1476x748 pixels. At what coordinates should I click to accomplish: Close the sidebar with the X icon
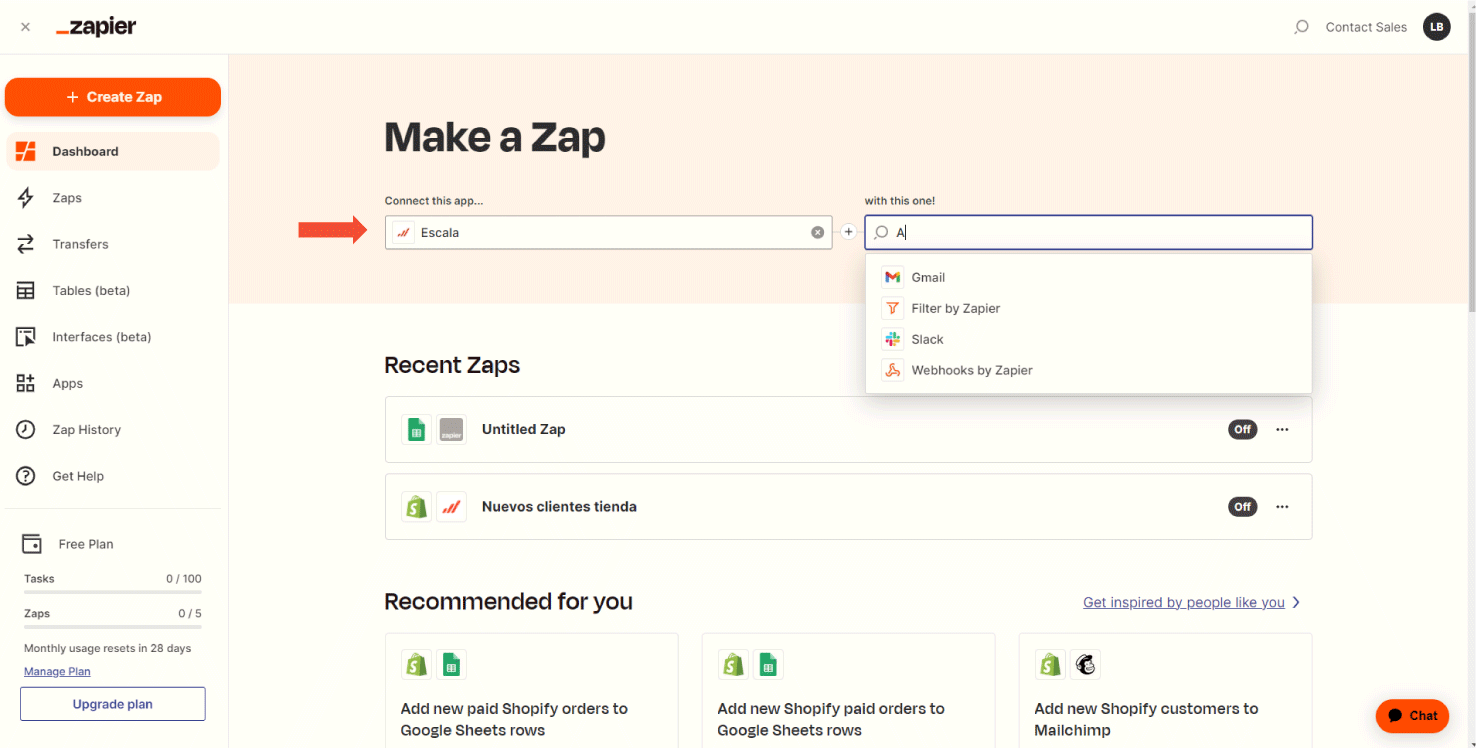[25, 27]
